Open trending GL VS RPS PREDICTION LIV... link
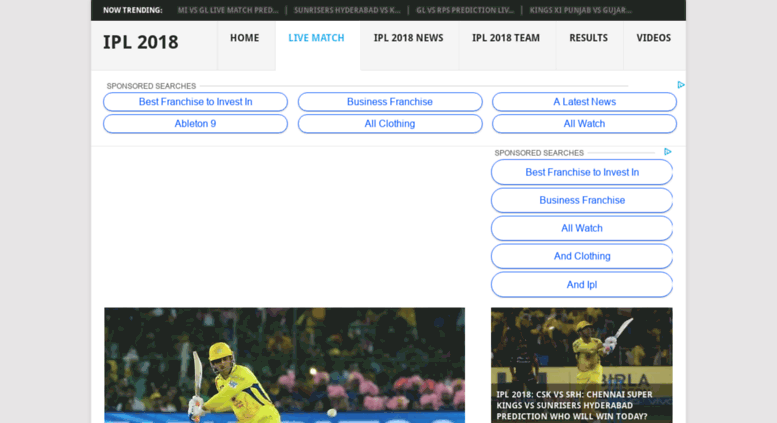 click(x=465, y=10)
